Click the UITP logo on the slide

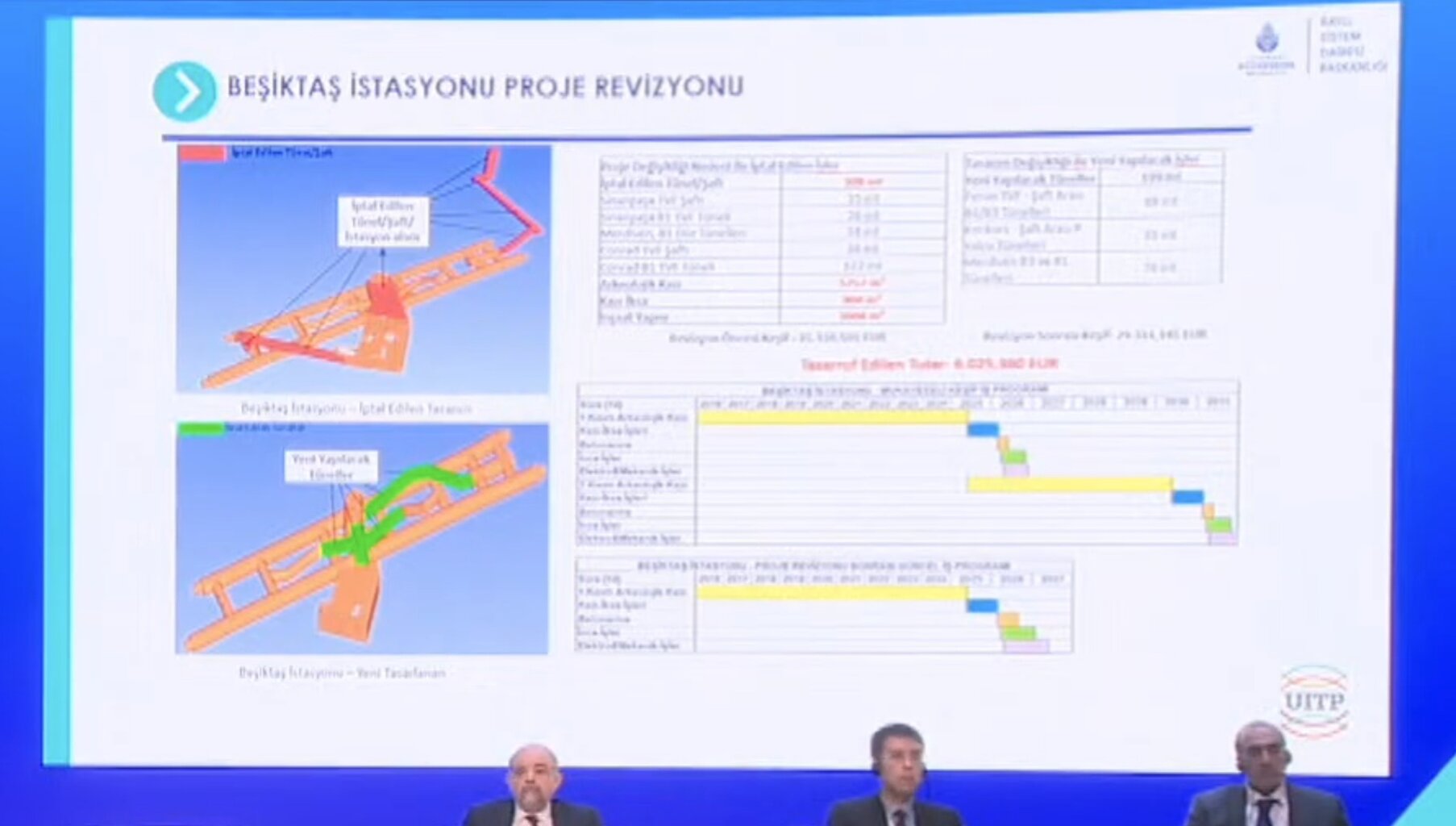pos(1314,700)
